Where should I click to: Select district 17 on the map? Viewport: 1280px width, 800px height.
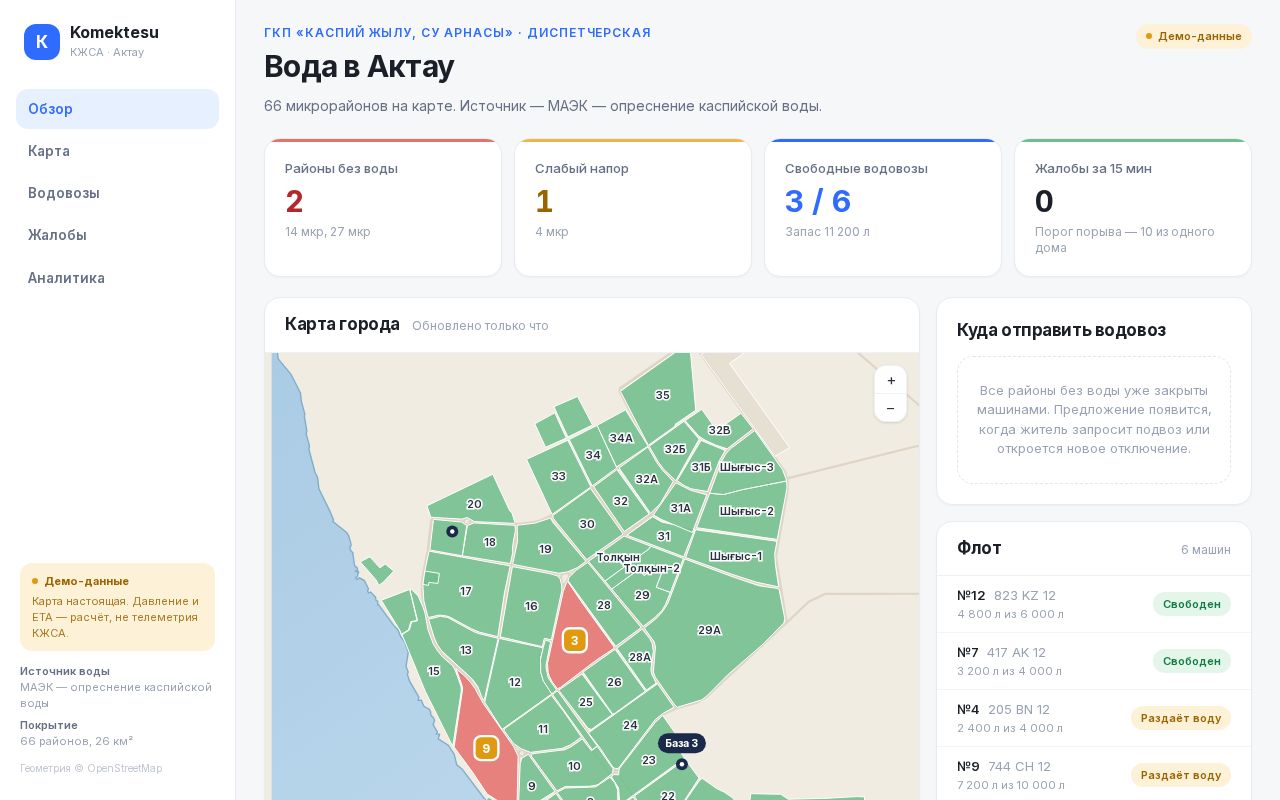point(466,591)
